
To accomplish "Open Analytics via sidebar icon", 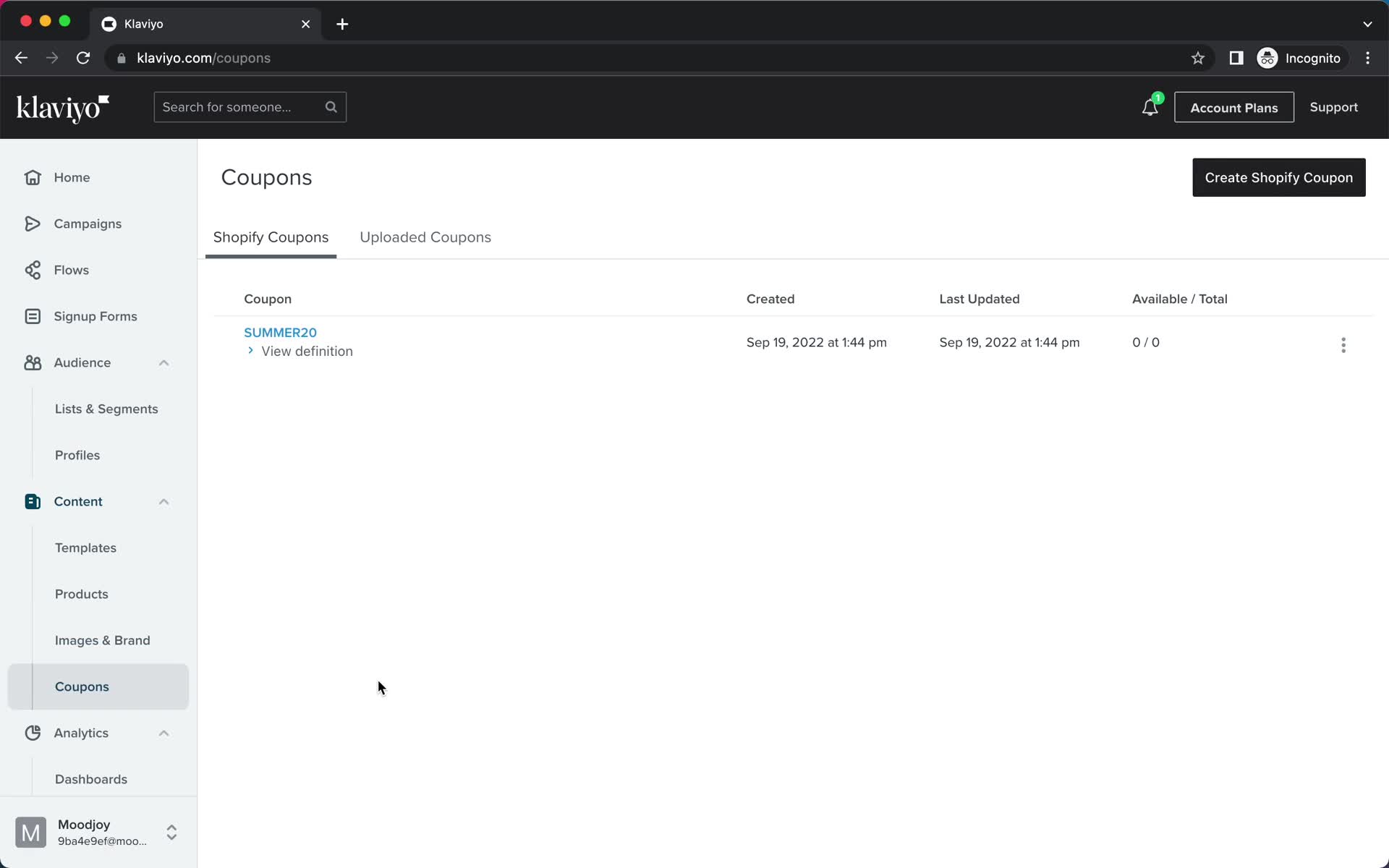I will [31, 732].
